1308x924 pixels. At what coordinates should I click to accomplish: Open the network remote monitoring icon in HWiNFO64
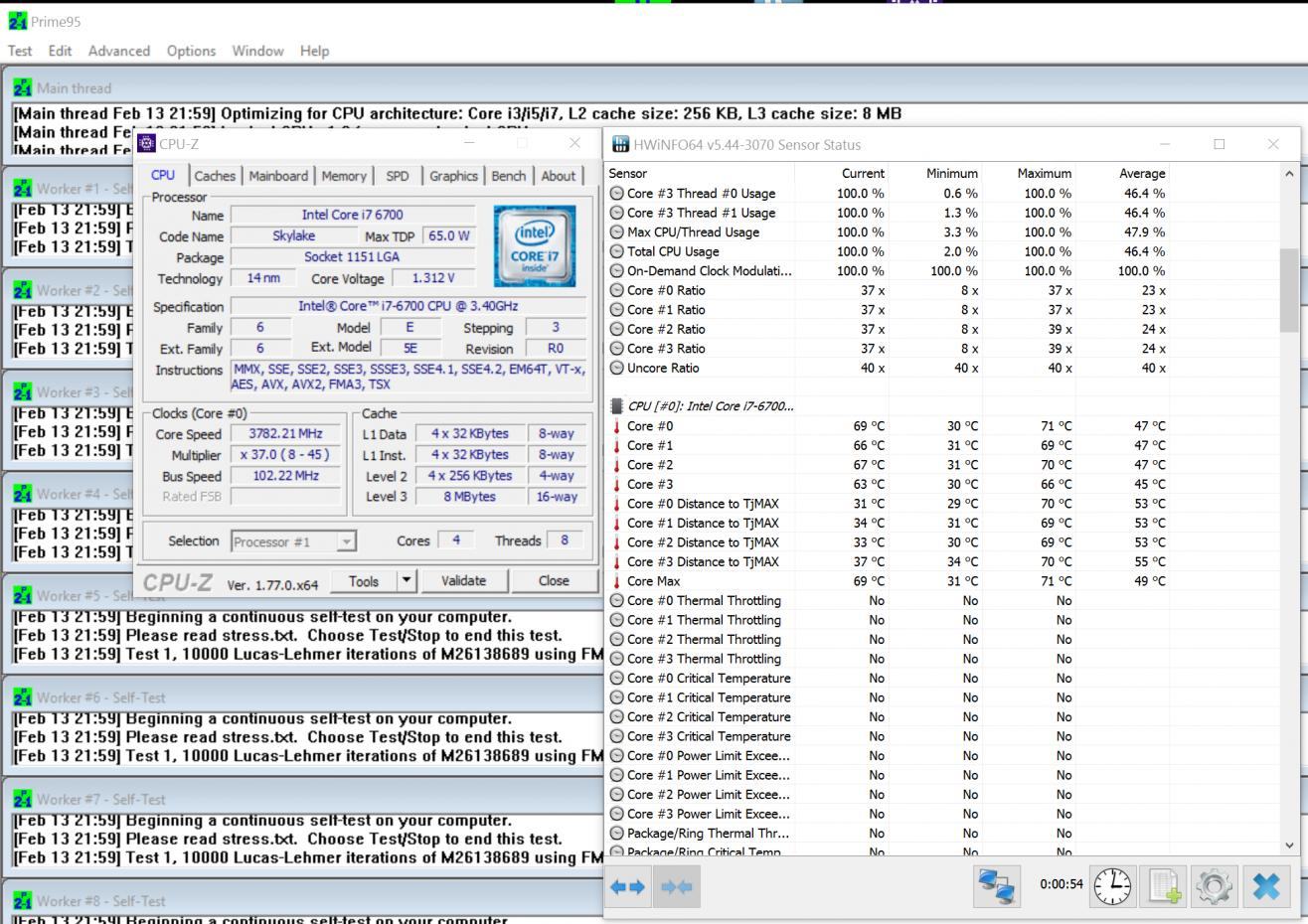click(997, 886)
